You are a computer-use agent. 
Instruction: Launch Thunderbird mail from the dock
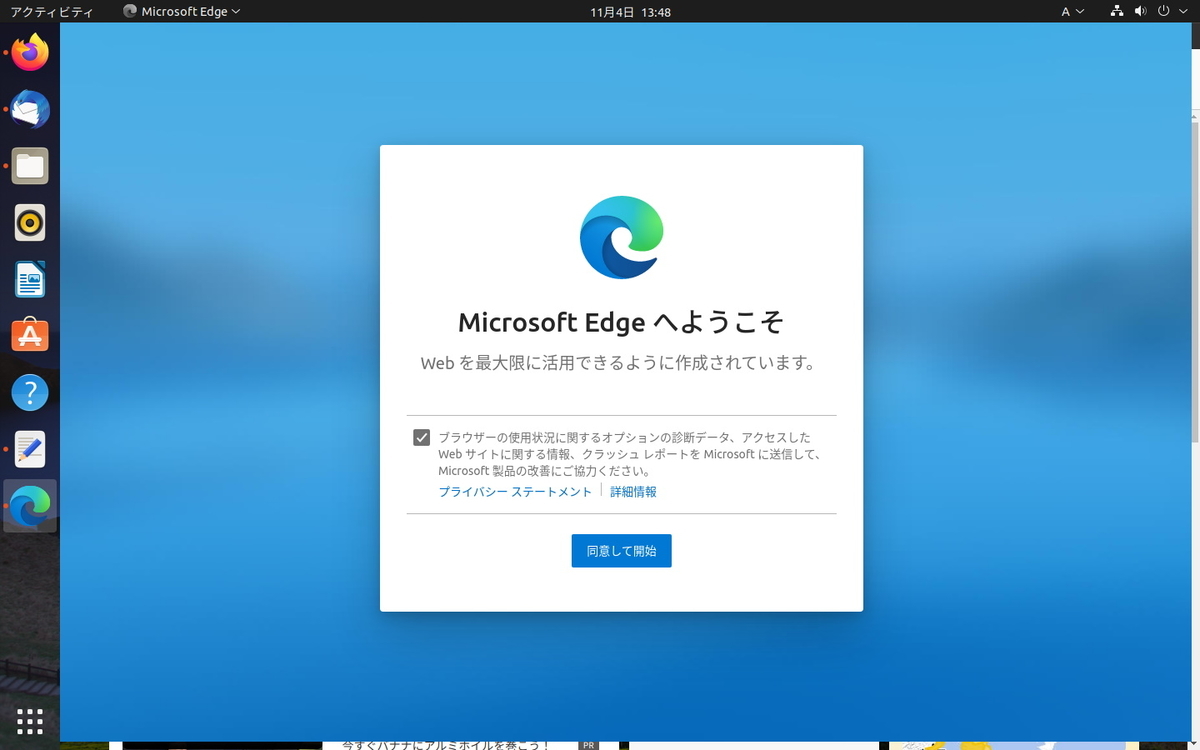(30, 109)
